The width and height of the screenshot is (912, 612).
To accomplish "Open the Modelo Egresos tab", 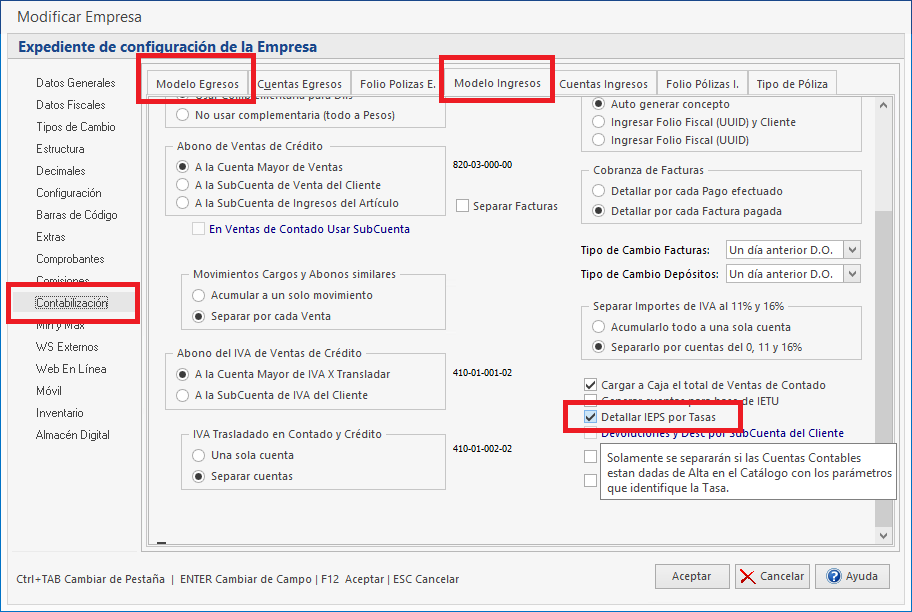I will [197, 84].
